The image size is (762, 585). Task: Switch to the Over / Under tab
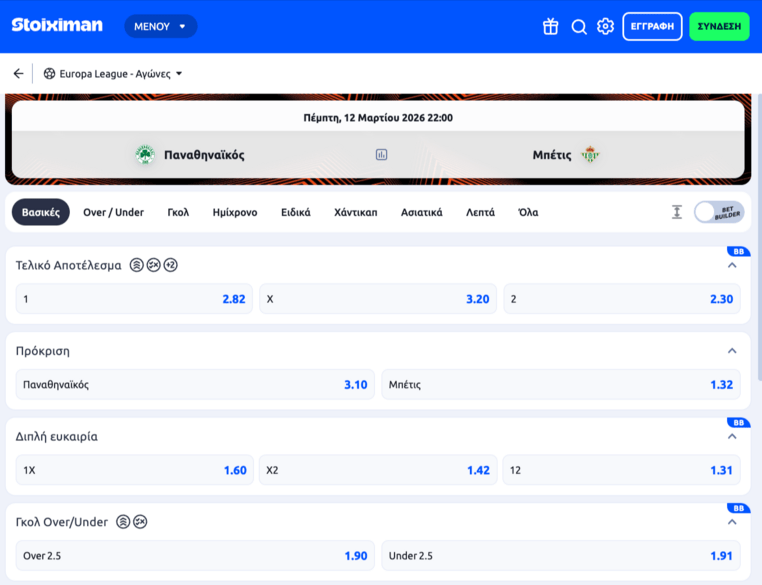point(113,212)
